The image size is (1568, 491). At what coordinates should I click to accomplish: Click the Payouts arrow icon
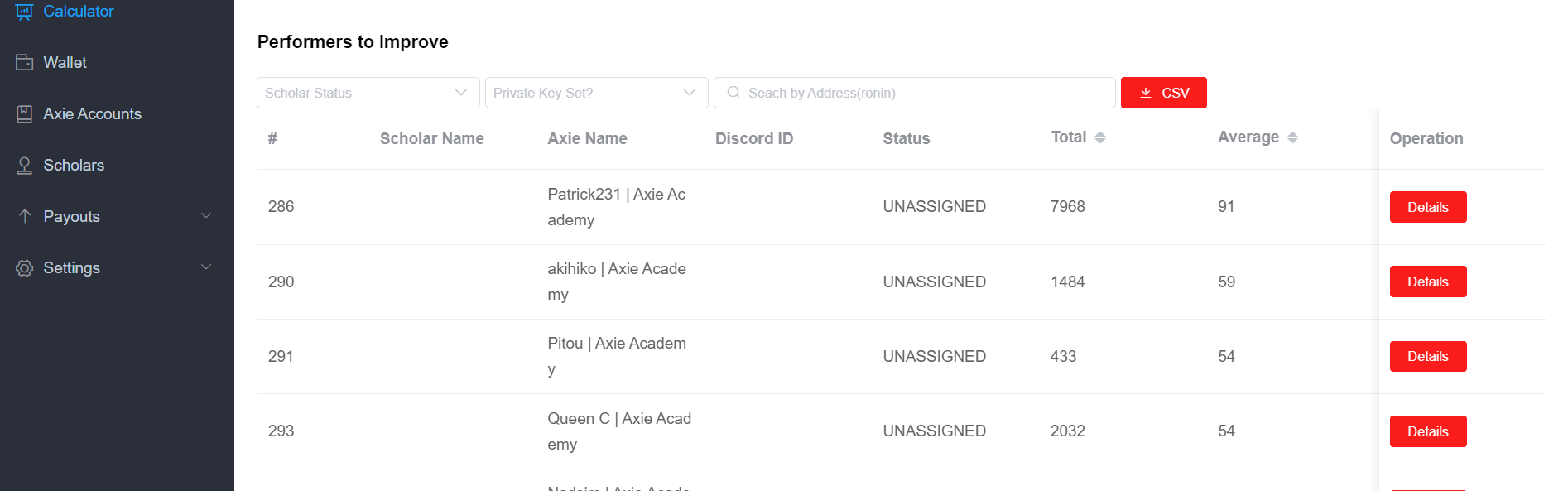pos(25,216)
